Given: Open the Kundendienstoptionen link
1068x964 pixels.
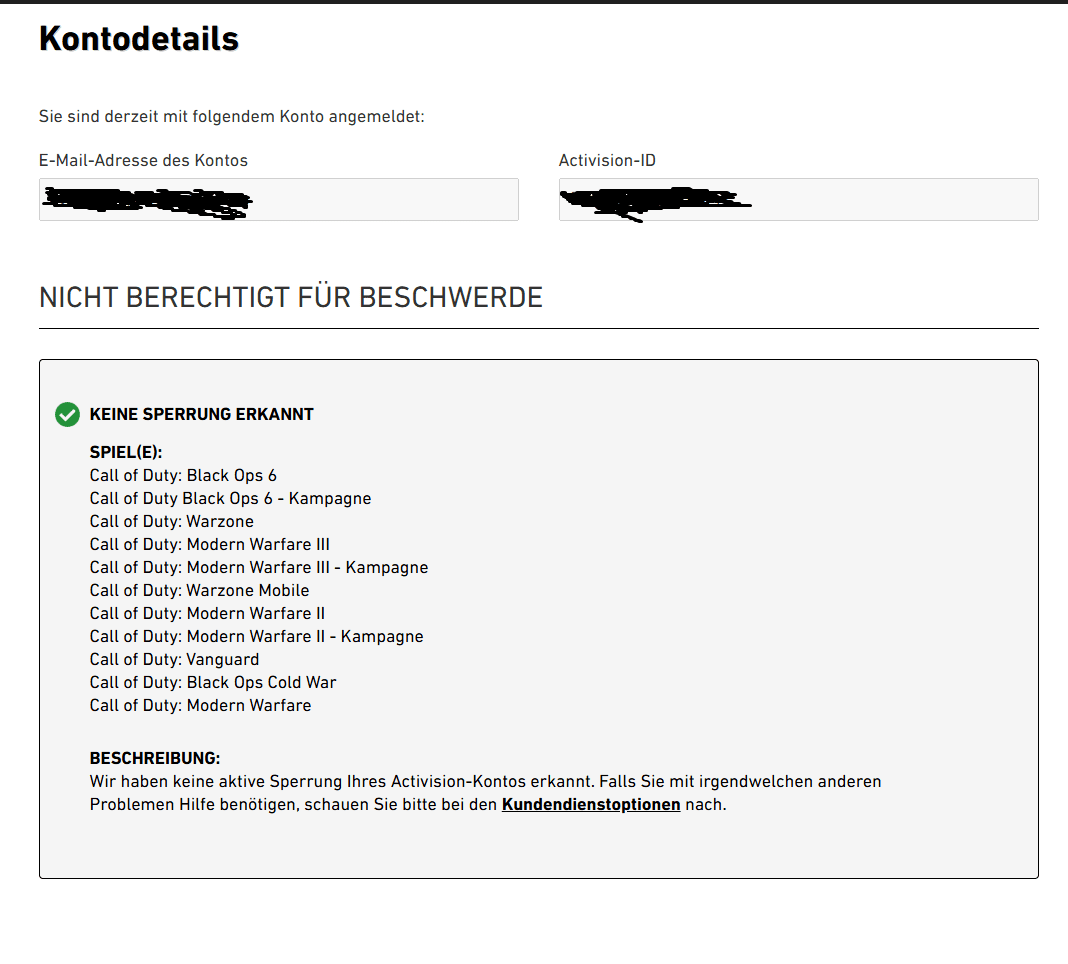Looking at the screenshot, I should 591,804.
